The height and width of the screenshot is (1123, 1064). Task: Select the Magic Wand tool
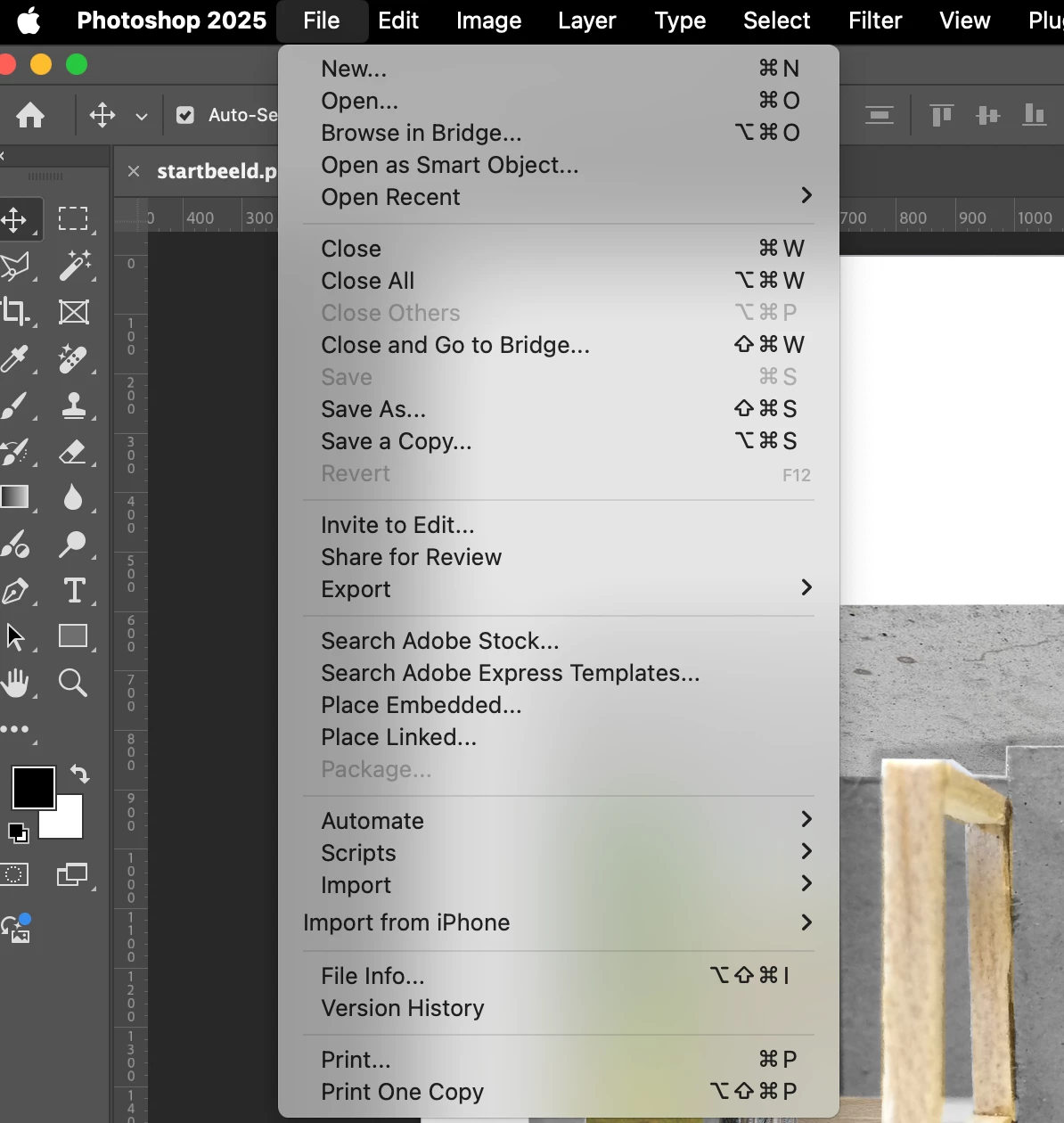tap(74, 266)
